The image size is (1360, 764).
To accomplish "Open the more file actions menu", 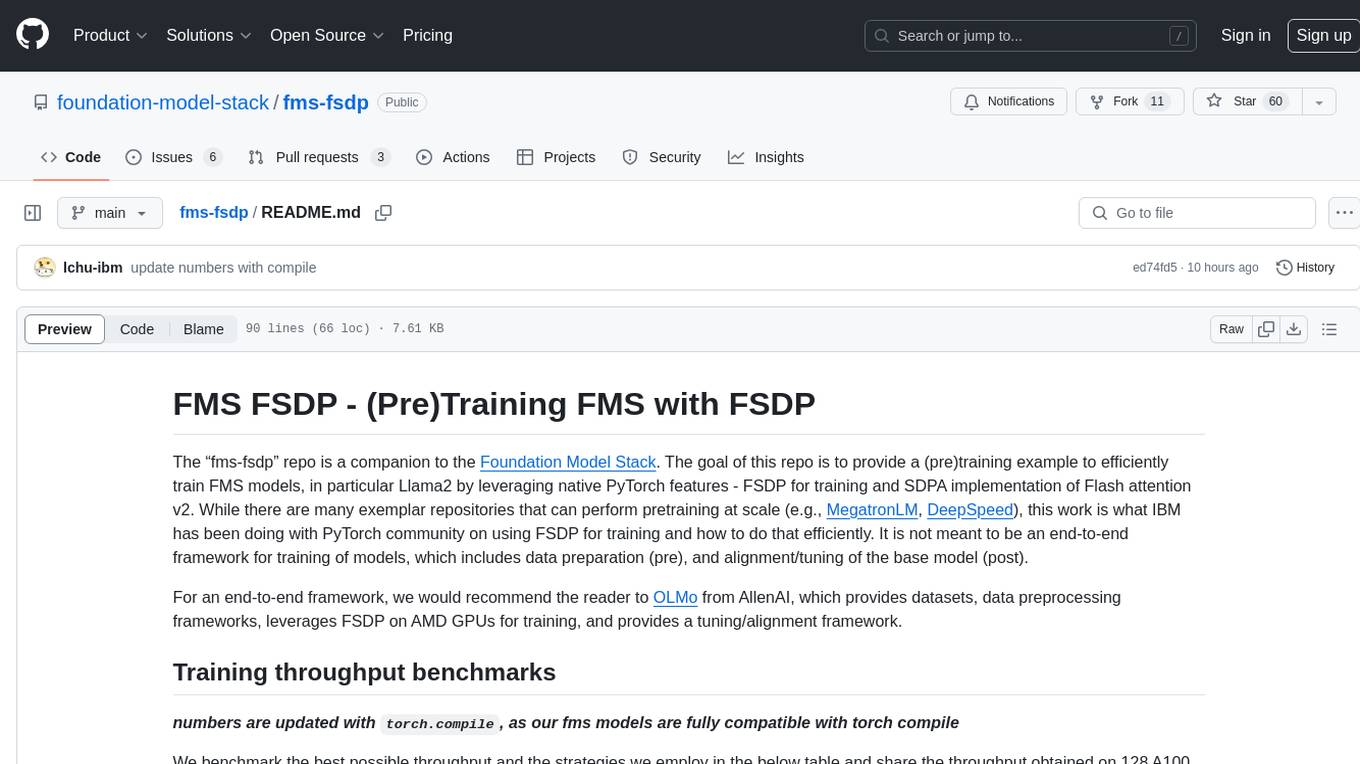I will (1344, 213).
